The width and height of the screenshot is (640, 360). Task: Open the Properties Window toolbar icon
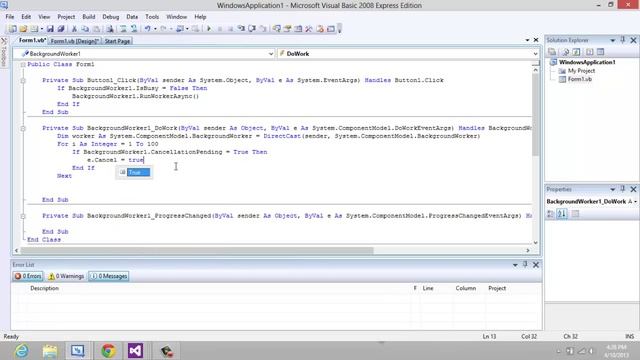288,29
